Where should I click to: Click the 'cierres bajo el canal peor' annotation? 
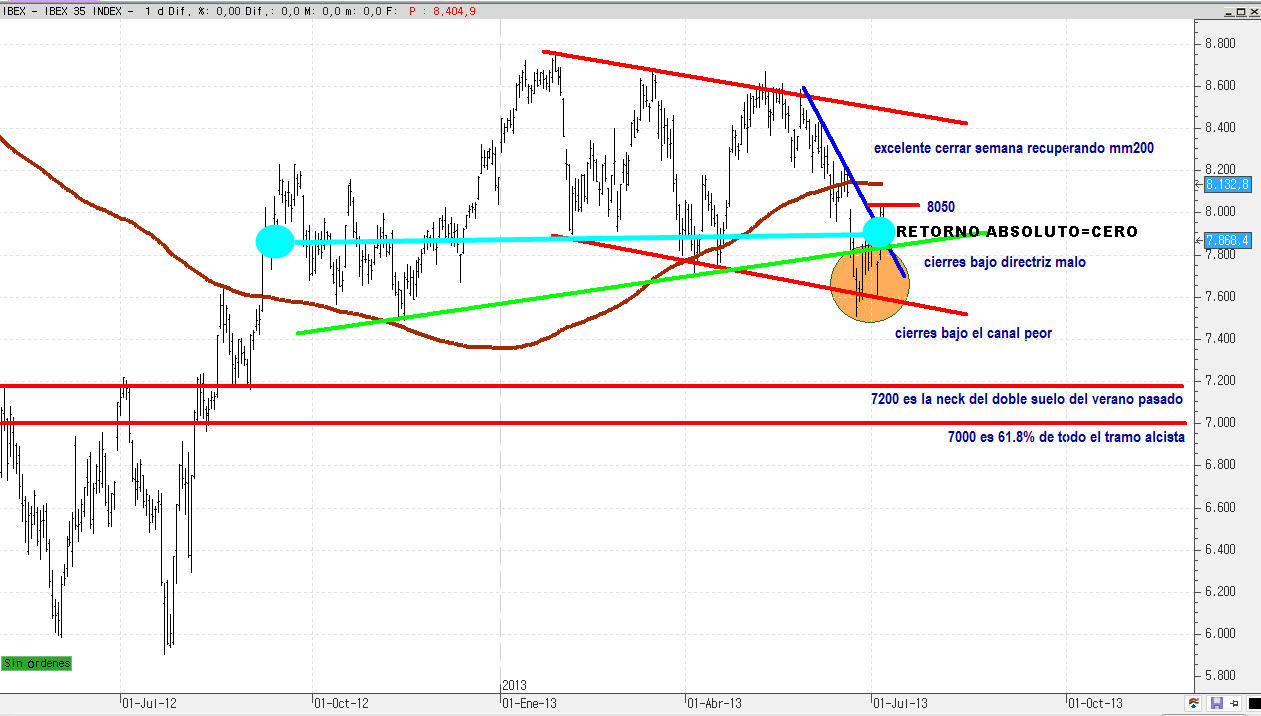pyautogui.click(x=973, y=334)
